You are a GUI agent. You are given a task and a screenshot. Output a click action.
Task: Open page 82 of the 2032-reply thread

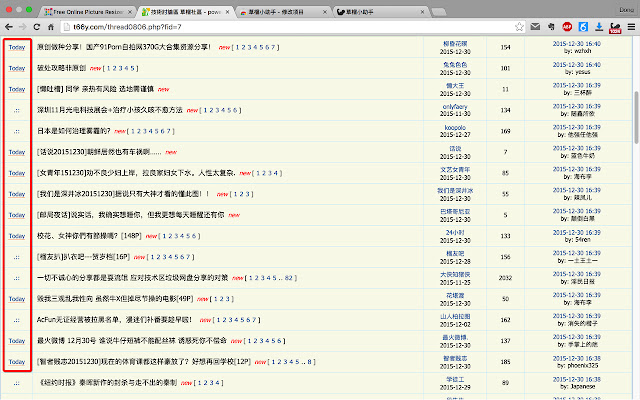(x=289, y=278)
